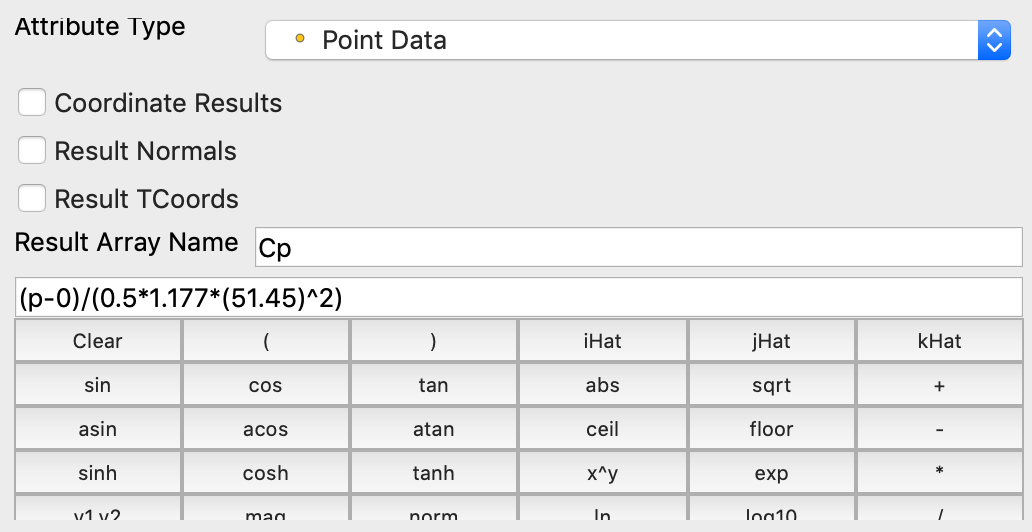Image resolution: width=1032 pixels, height=532 pixels.
Task: Insert an opening parenthesis
Action: click(266, 342)
